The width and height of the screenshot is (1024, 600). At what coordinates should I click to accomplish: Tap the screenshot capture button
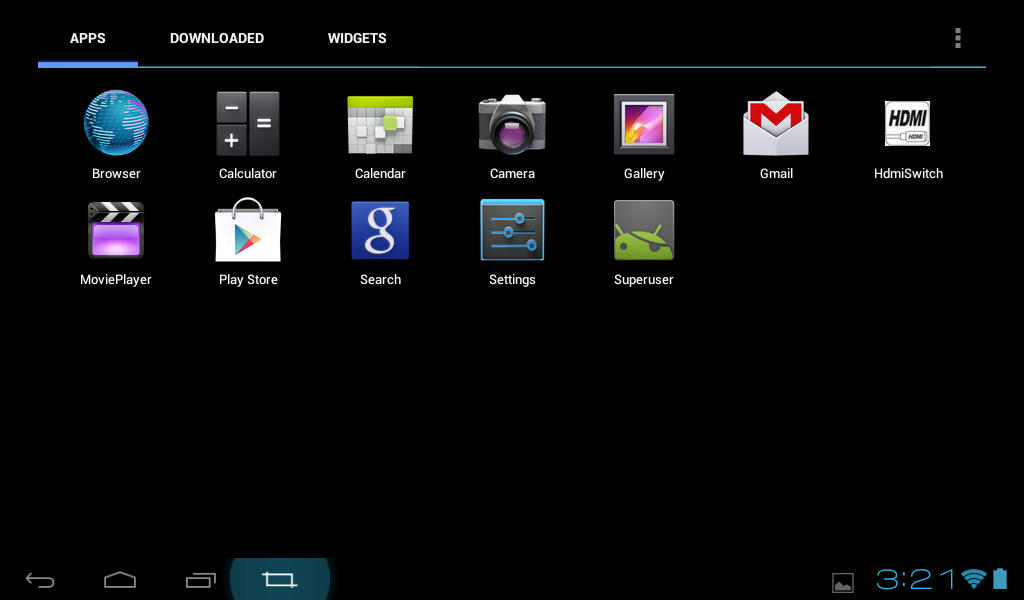(280, 579)
